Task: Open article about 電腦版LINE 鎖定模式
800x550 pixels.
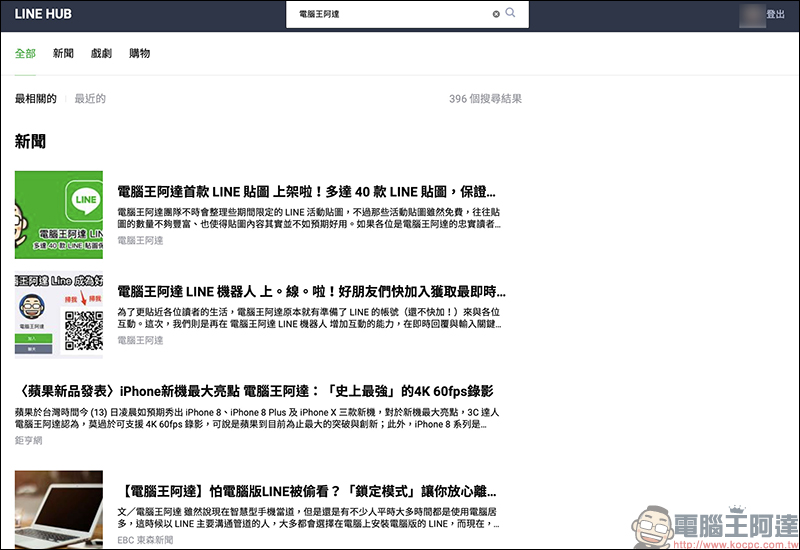Action: (x=307, y=491)
